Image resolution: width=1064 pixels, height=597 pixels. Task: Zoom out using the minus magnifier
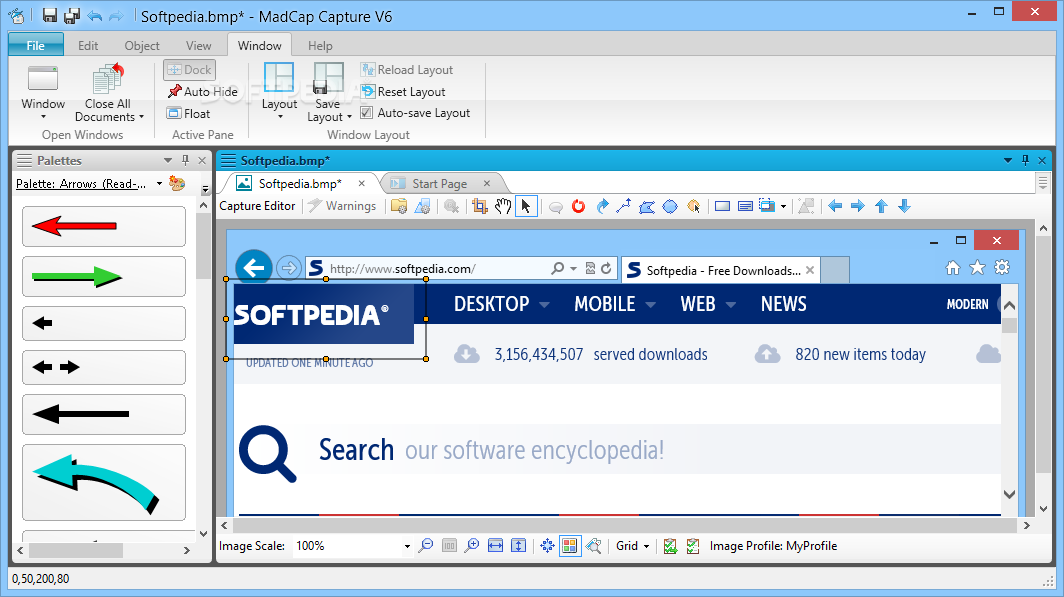(x=426, y=545)
